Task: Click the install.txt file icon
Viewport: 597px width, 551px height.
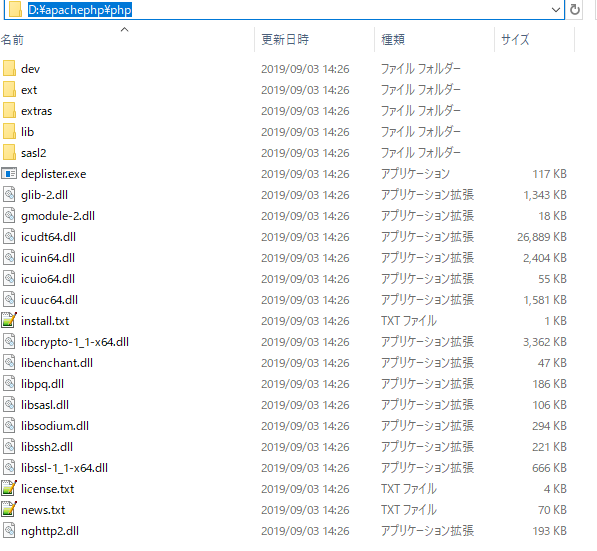Action: tap(9, 320)
